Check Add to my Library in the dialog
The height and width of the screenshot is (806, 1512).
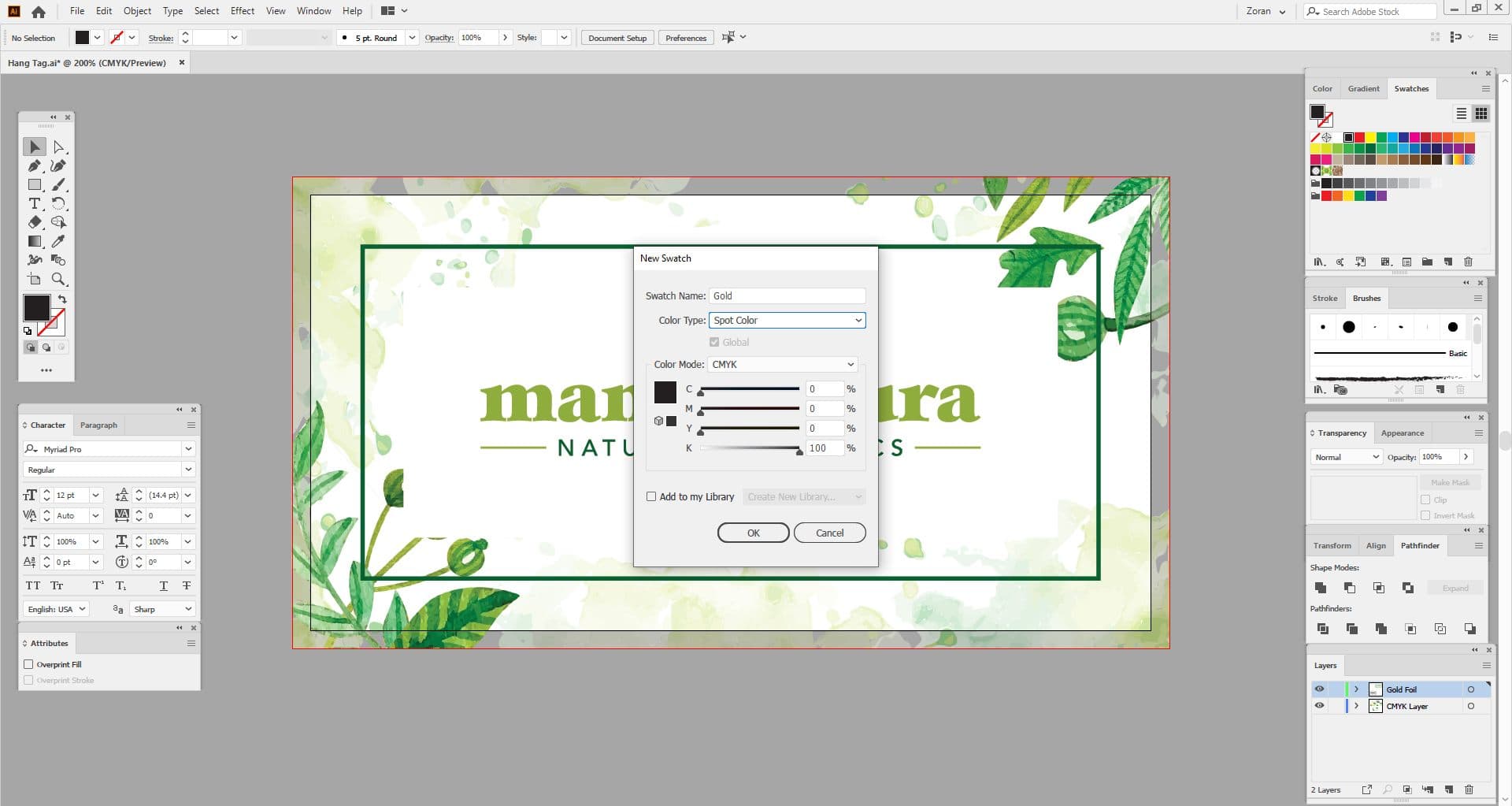(x=651, y=496)
